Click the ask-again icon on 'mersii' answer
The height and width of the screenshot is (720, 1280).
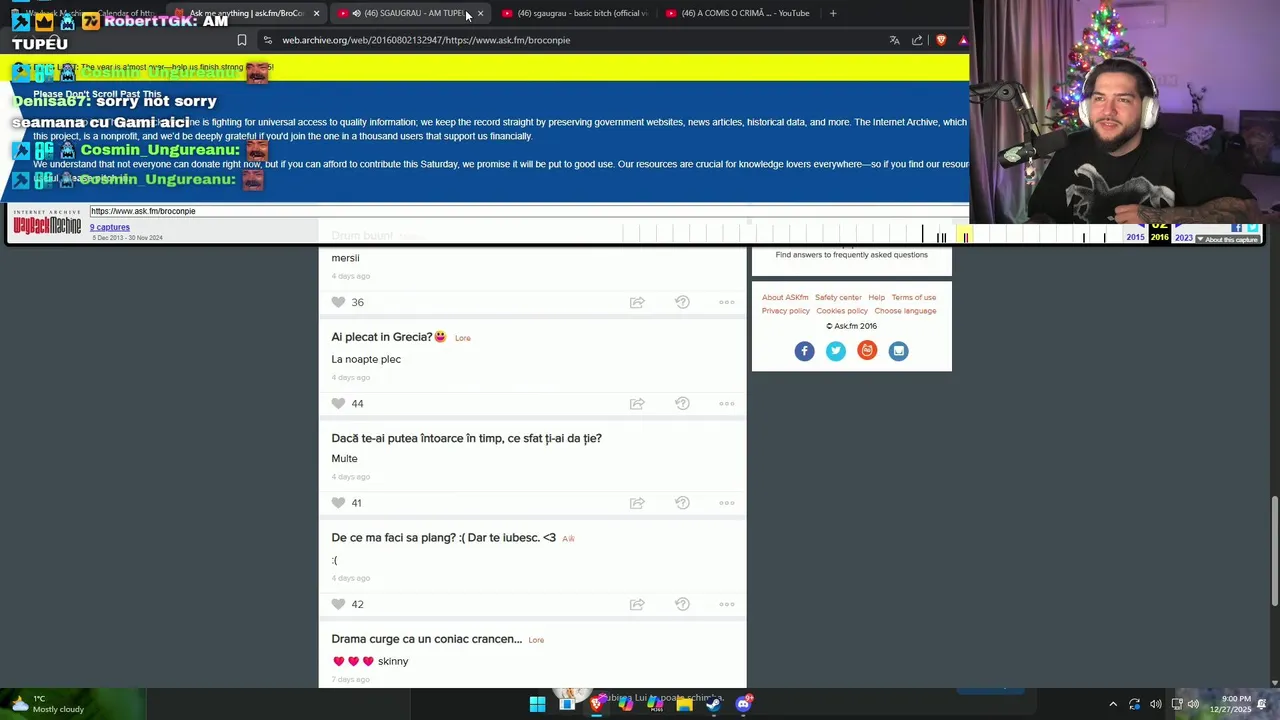coord(682,302)
